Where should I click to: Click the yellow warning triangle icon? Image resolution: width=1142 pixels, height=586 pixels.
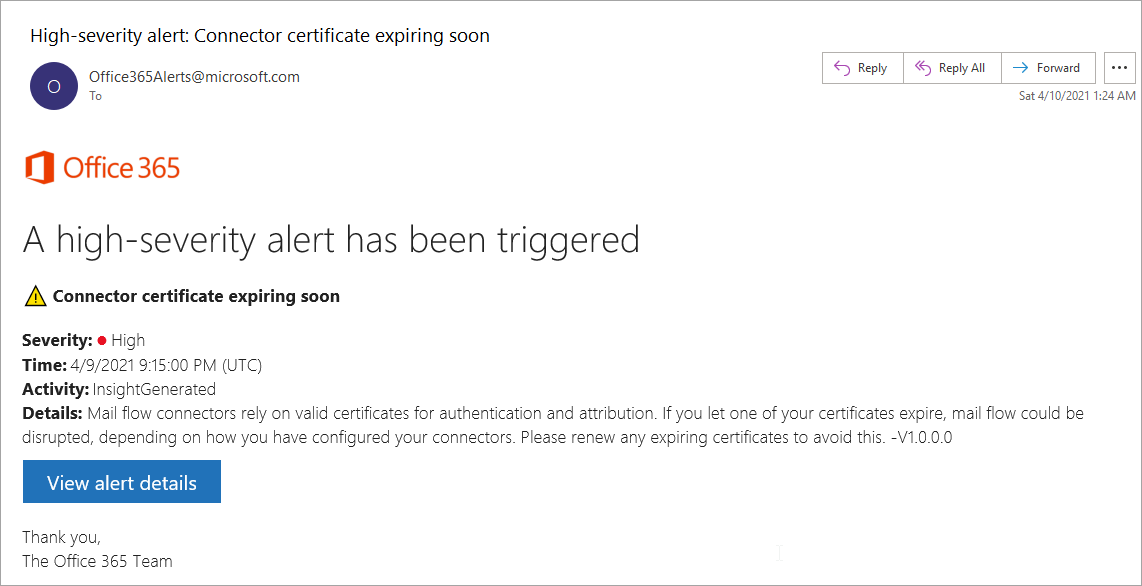[x=35, y=296]
